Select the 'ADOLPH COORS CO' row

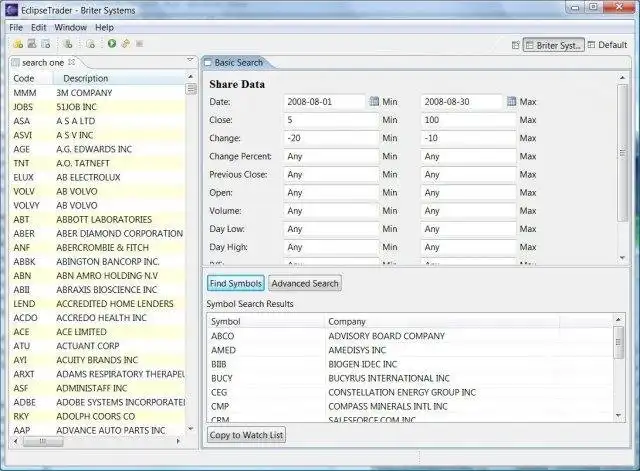click(x=98, y=416)
